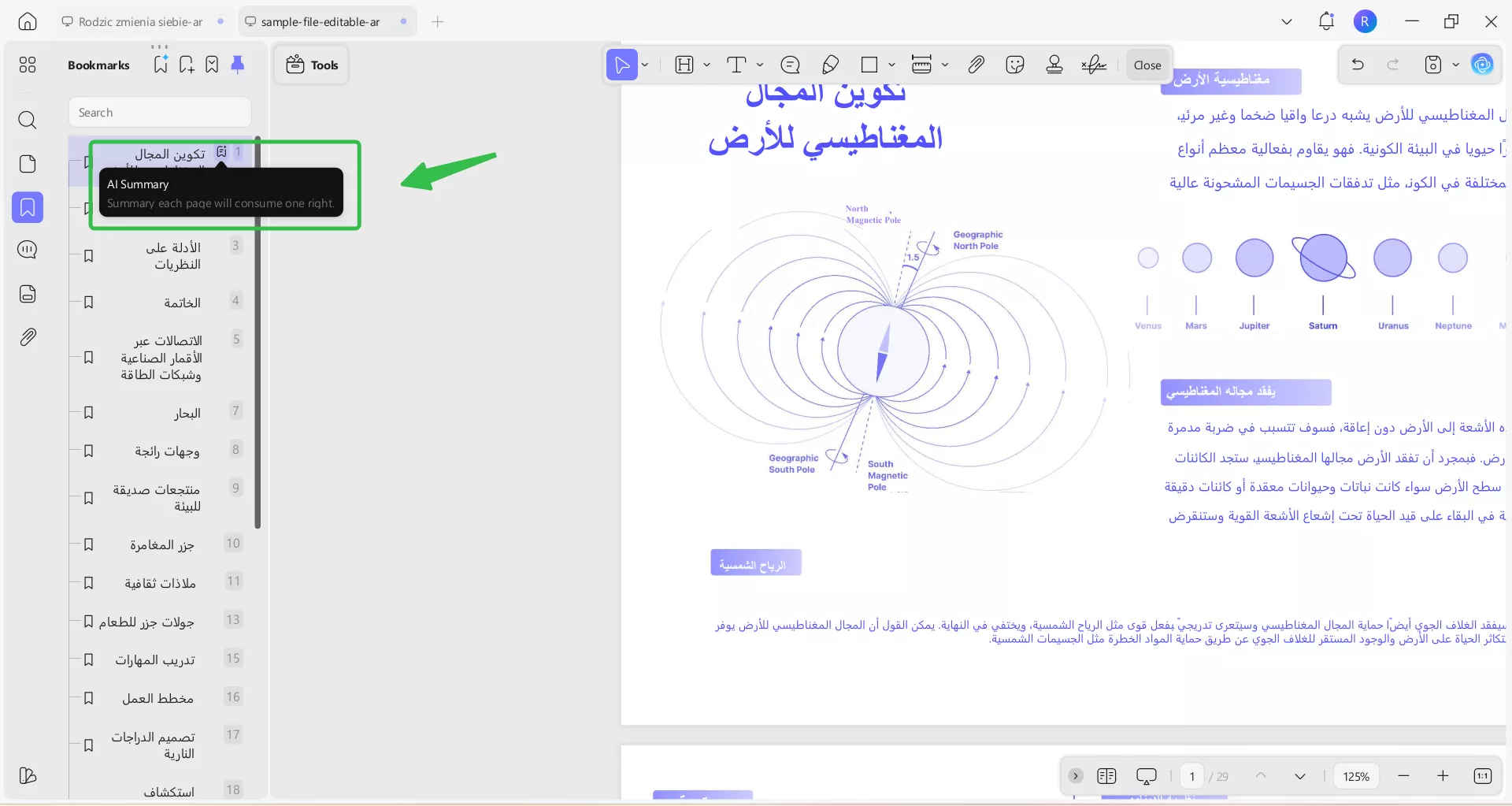Pick the Pencil markup tool
The width and height of the screenshot is (1512, 806).
830,65
